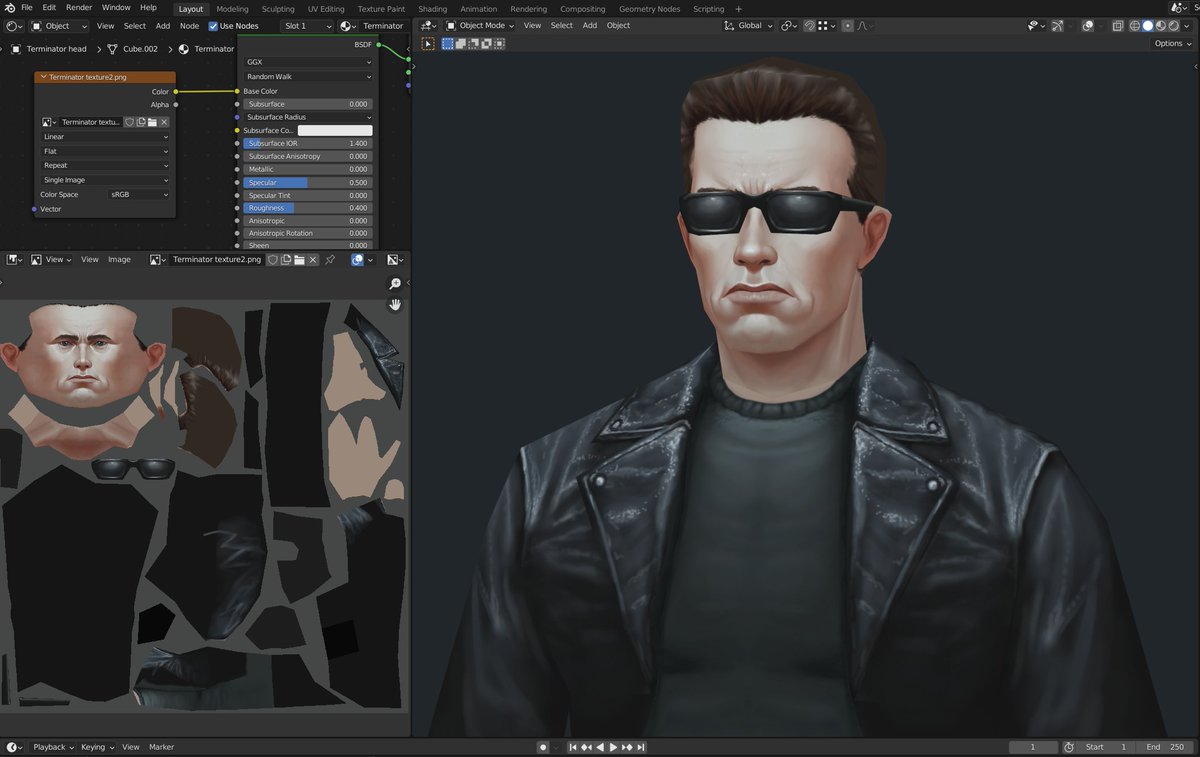This screenshot has width=1200, height=757.
Task: Click the Start frame field in the timeline
Action: [1107, 747]
